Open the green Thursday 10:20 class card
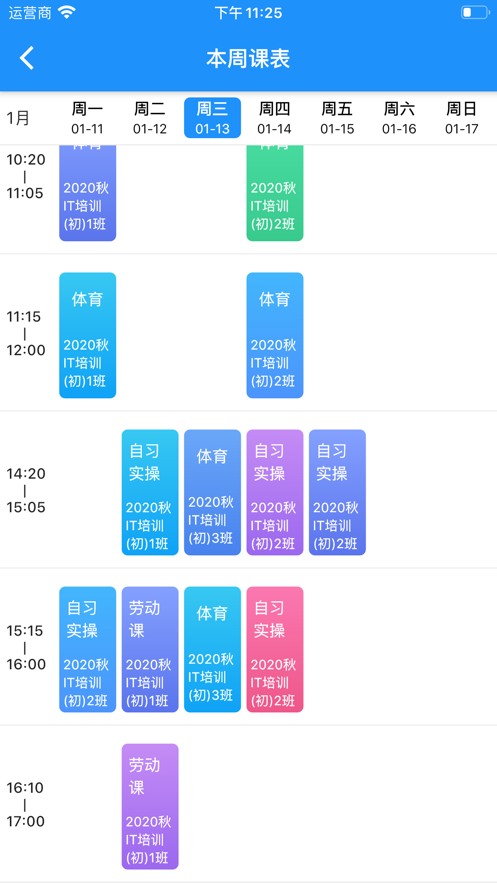 click(x=275, y=193)
